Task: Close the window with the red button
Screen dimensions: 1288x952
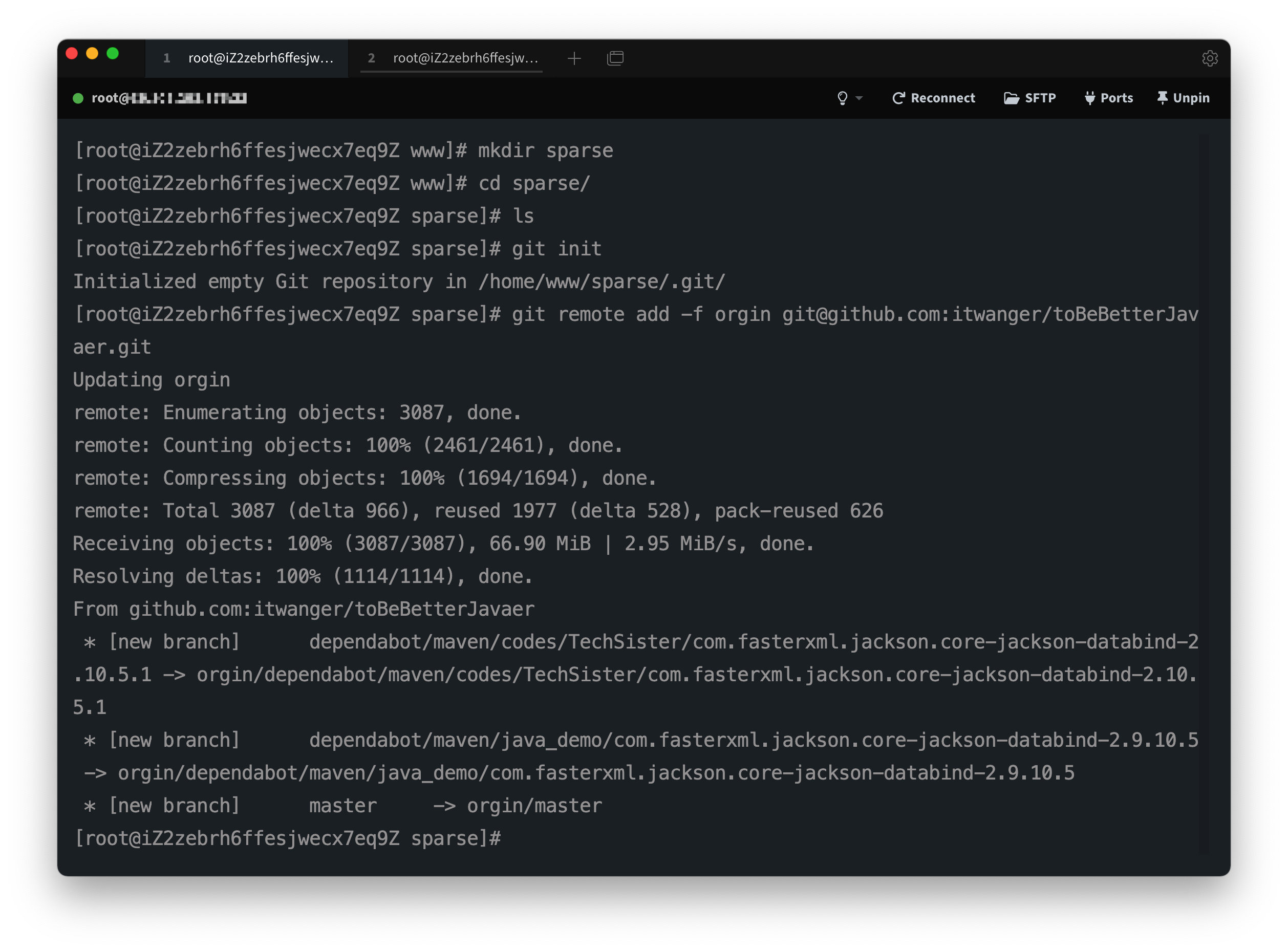Action: [x=72, y=54]
